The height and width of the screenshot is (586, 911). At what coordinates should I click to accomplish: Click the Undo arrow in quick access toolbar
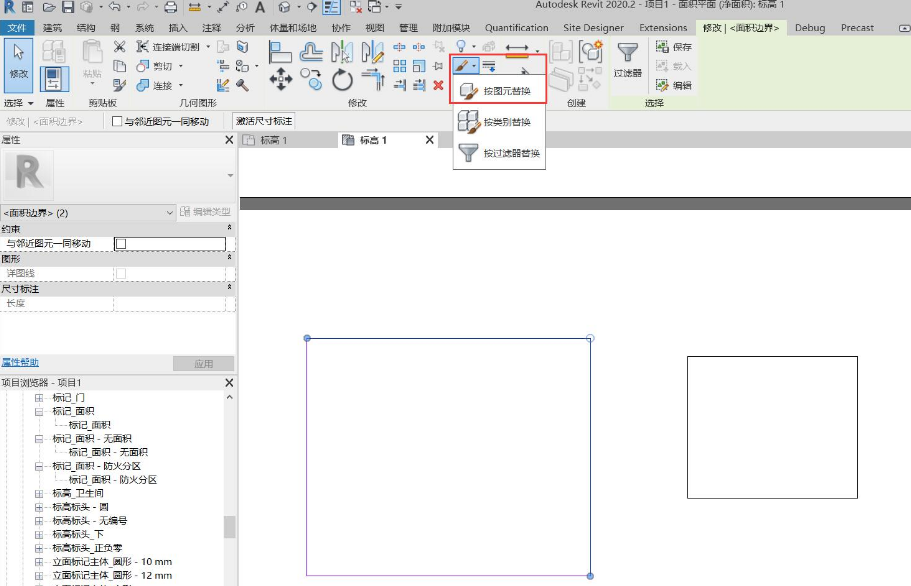(x=114, y=8)
